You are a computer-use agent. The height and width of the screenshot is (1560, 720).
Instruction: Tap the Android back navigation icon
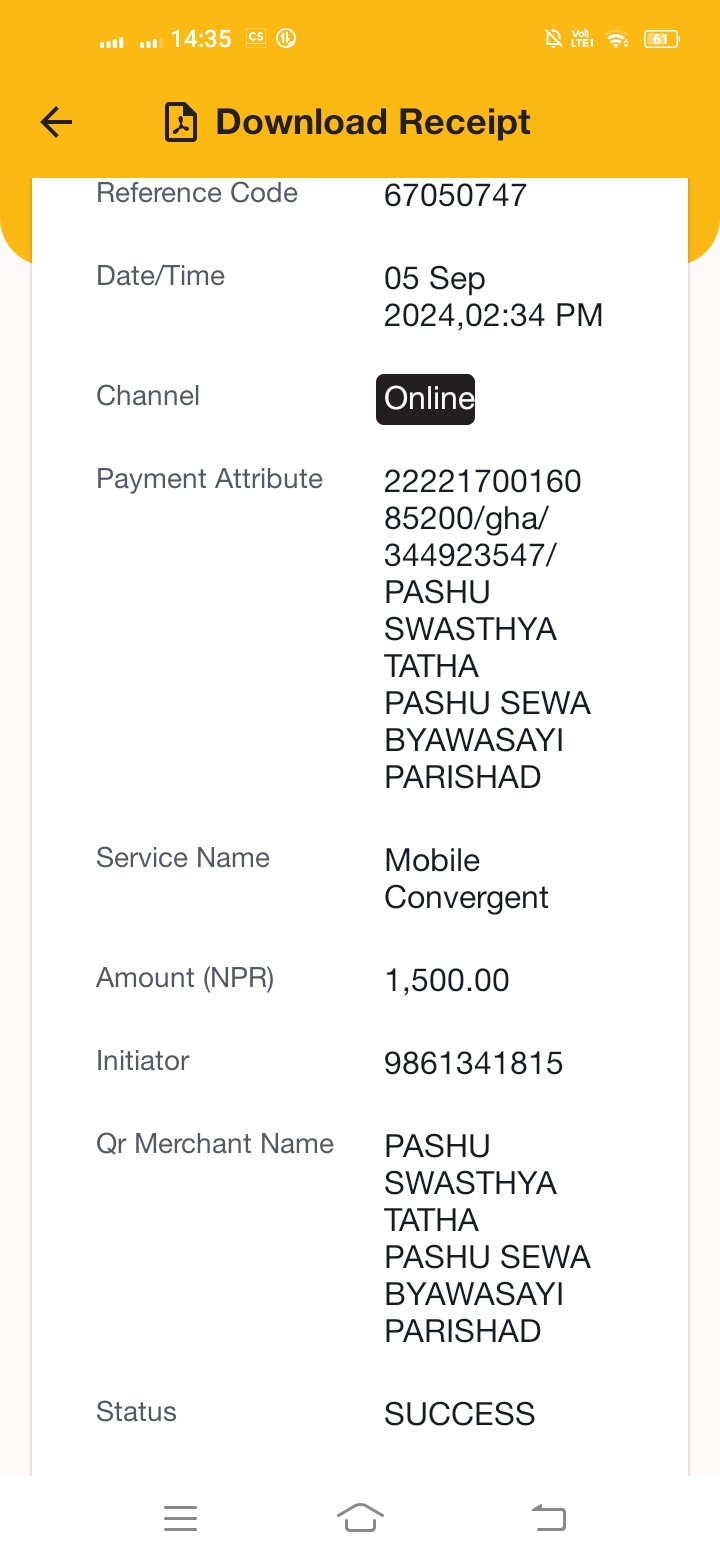[548, 1518]
